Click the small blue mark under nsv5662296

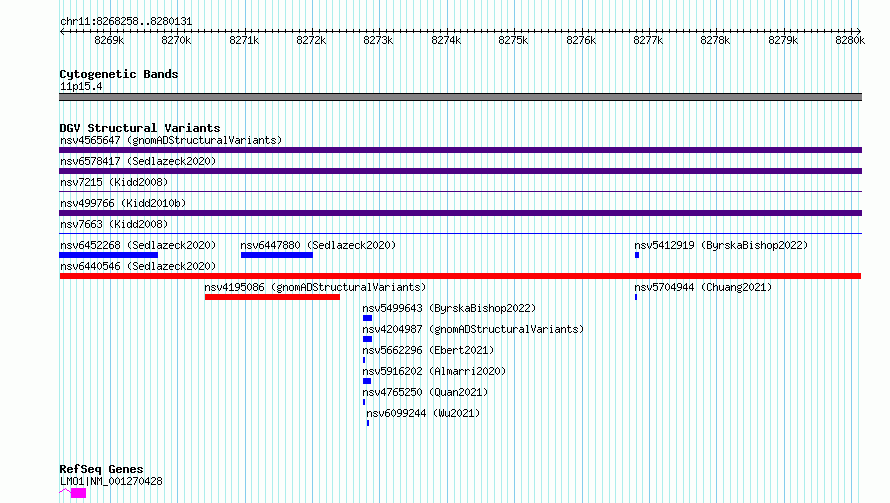(x=364, y=360)
